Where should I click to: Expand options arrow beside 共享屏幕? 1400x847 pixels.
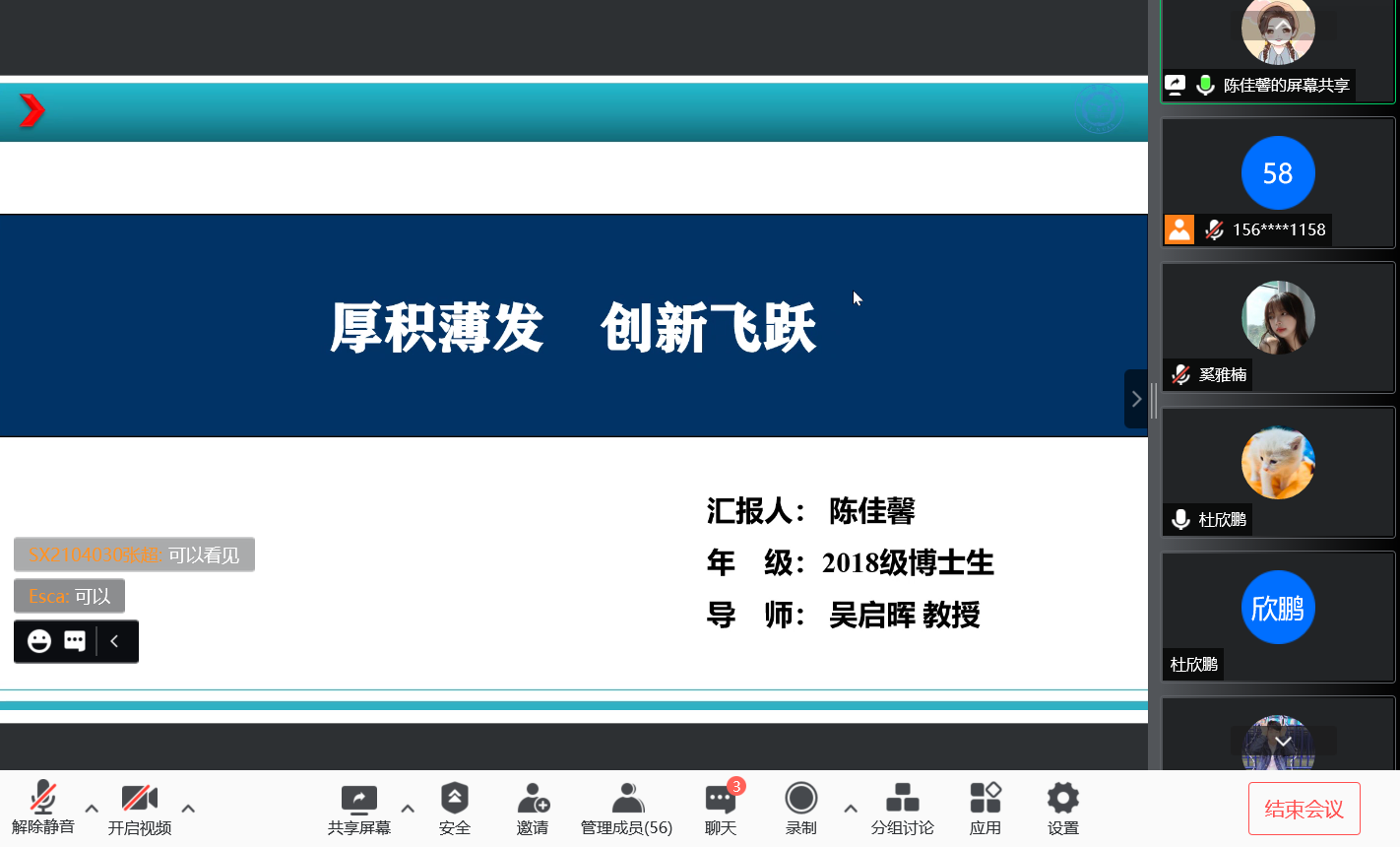click(x=408, y=809)
